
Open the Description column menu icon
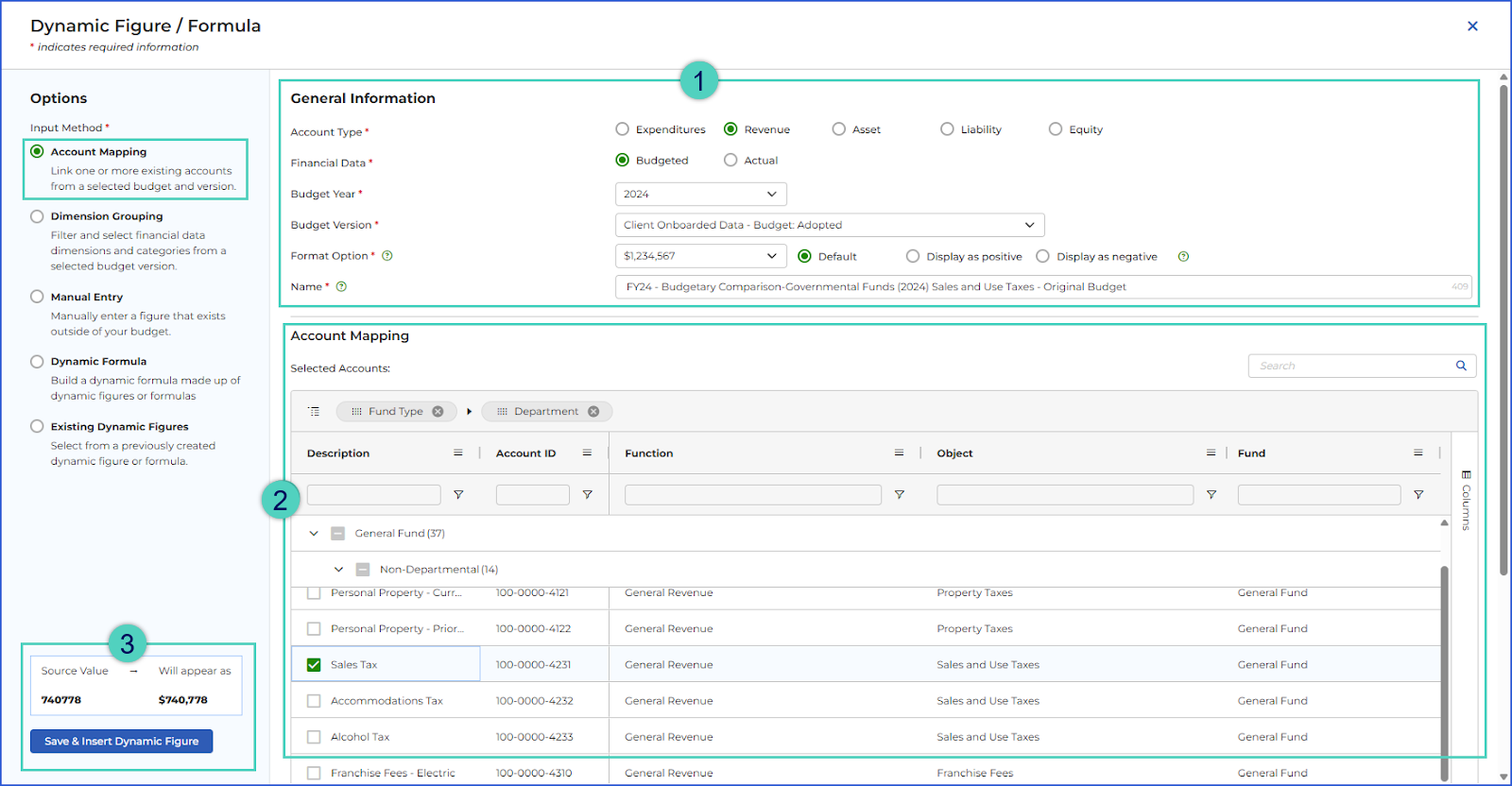(x=458, y=453)
